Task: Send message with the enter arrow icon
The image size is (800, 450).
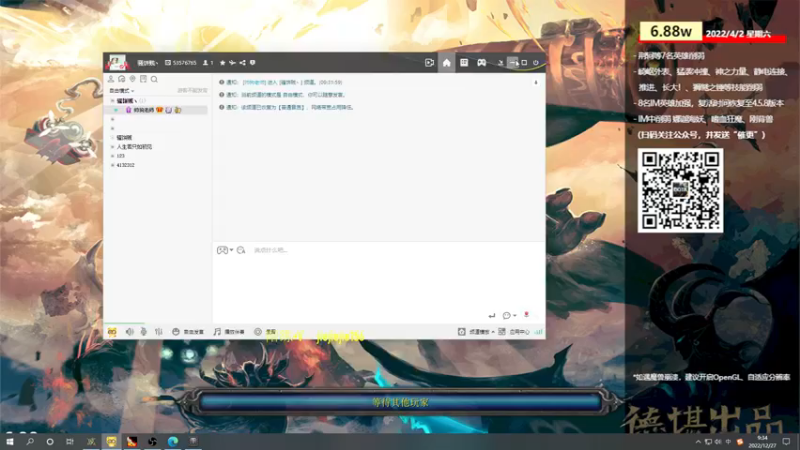Action: pos(491,315)
